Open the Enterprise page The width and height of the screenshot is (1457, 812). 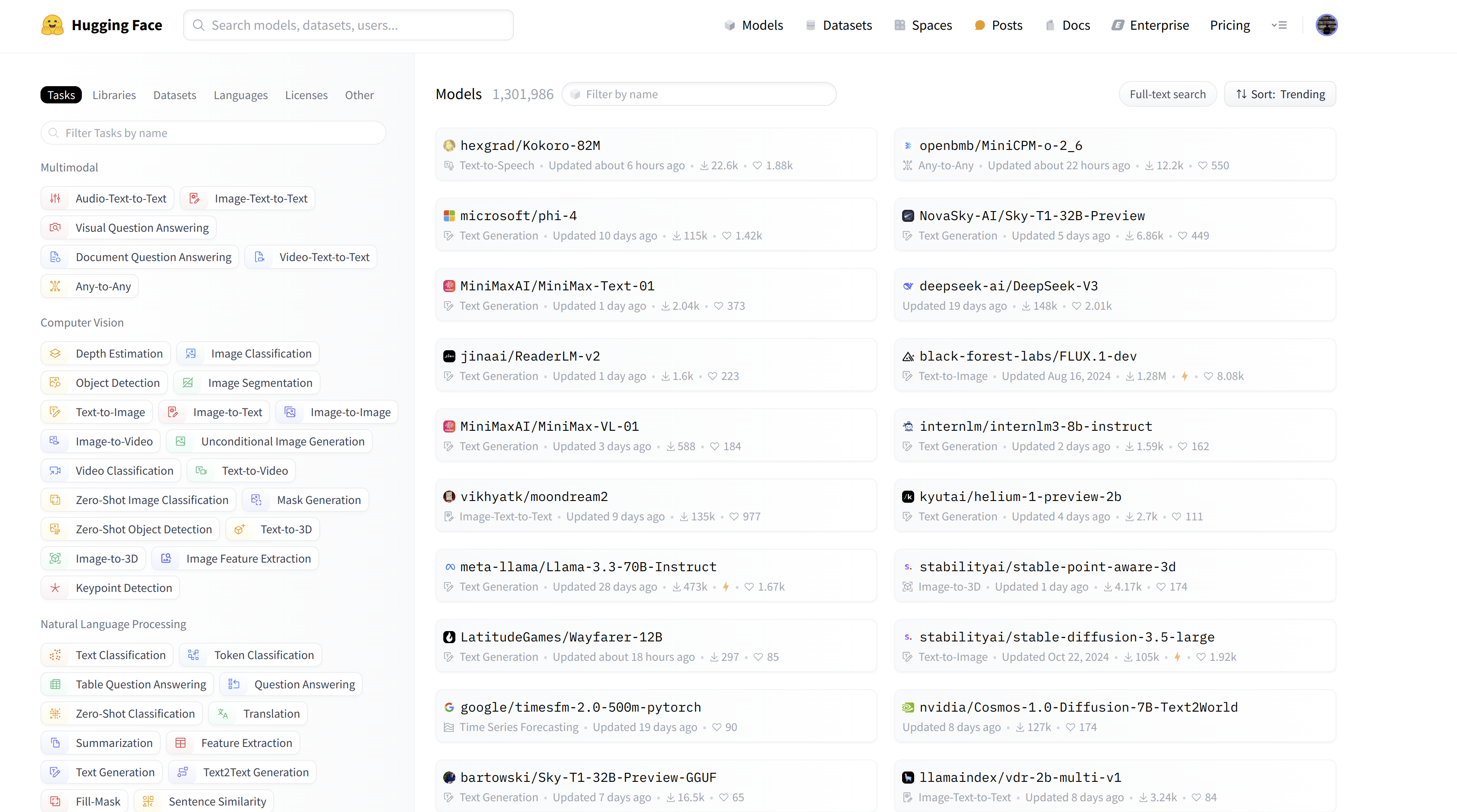pos(1150,25)
